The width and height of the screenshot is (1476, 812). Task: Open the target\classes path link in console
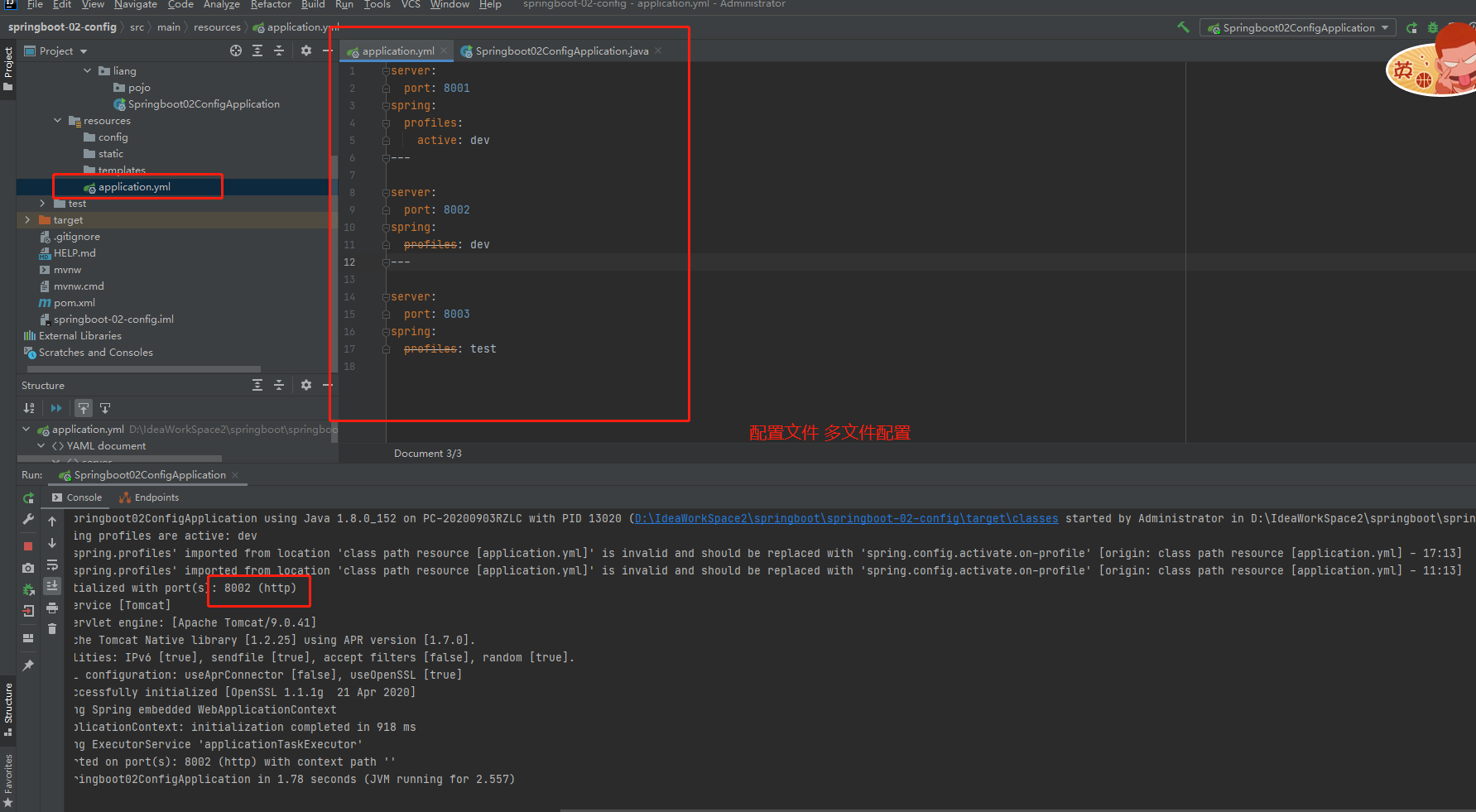(x=846, y=519)
